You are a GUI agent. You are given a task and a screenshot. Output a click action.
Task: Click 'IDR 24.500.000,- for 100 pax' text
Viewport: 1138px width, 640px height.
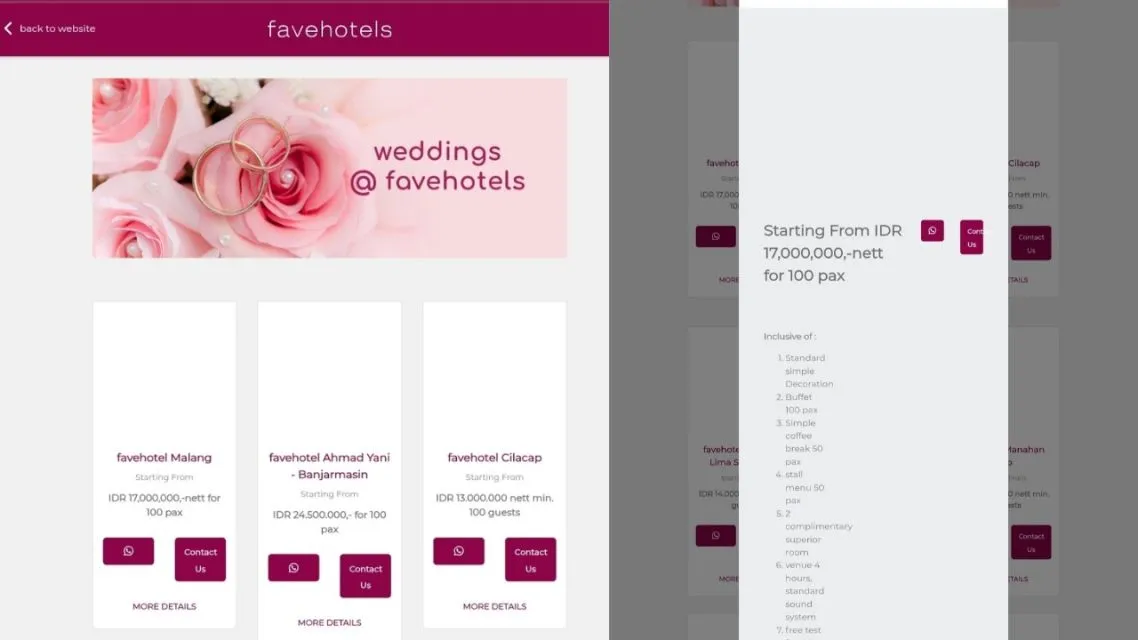pos(329,522)
